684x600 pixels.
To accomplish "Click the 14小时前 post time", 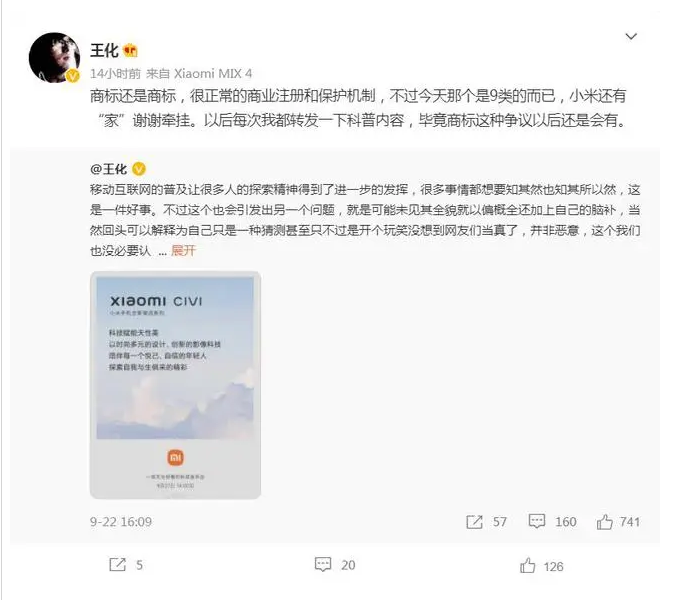I will 116,73.
